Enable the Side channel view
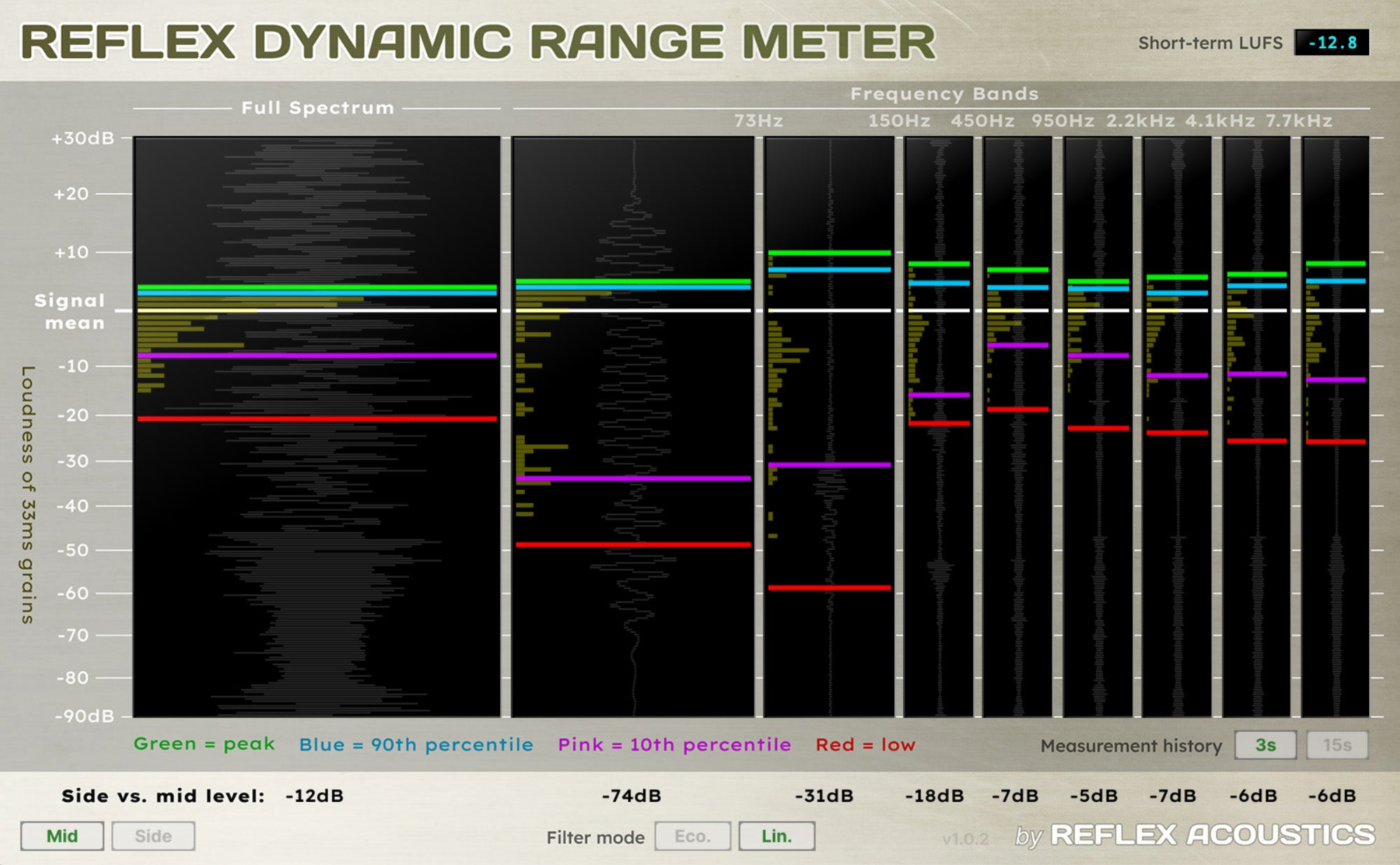 point(153,836)
